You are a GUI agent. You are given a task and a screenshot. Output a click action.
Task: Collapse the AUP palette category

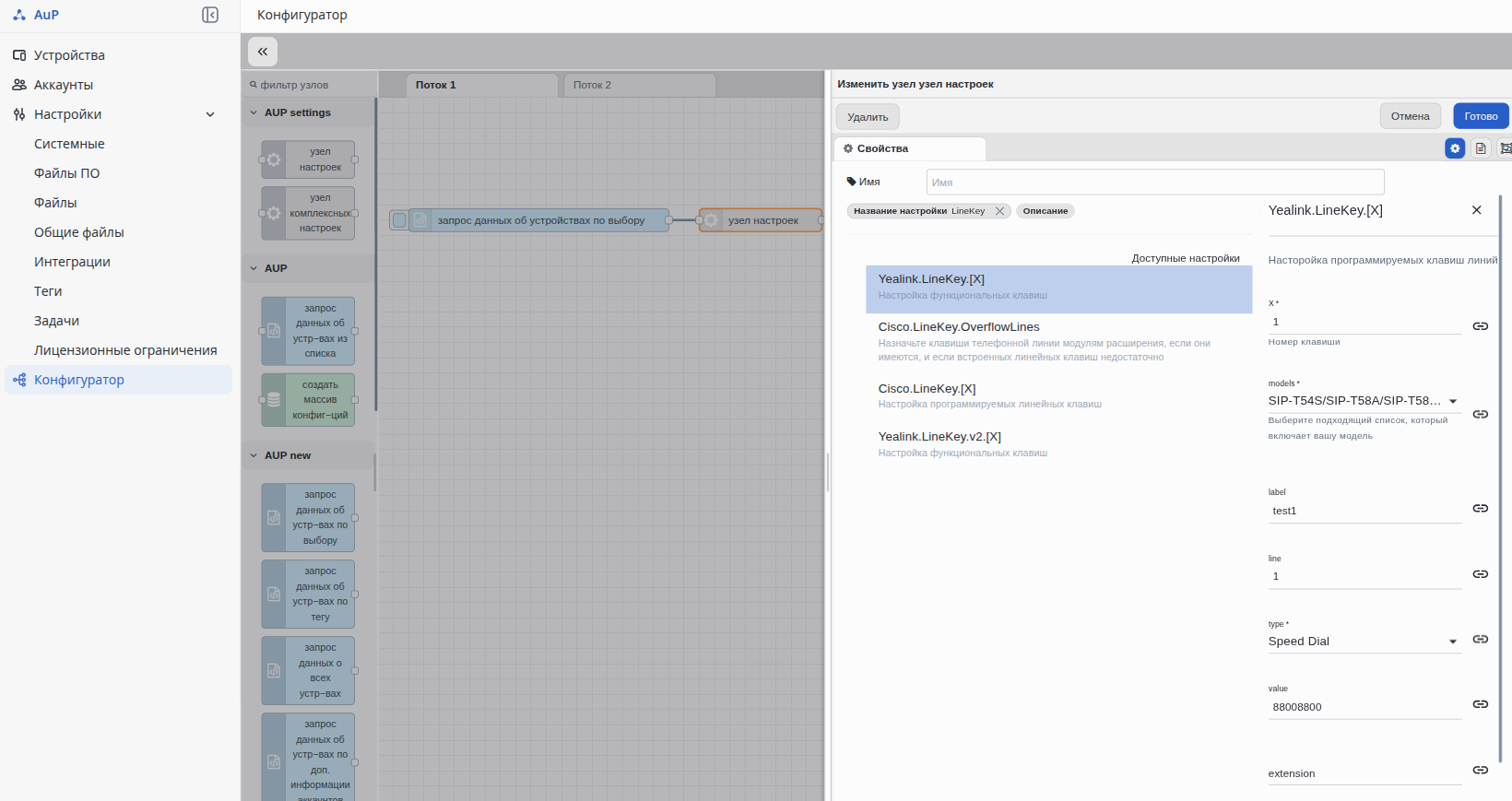[254, 268]
